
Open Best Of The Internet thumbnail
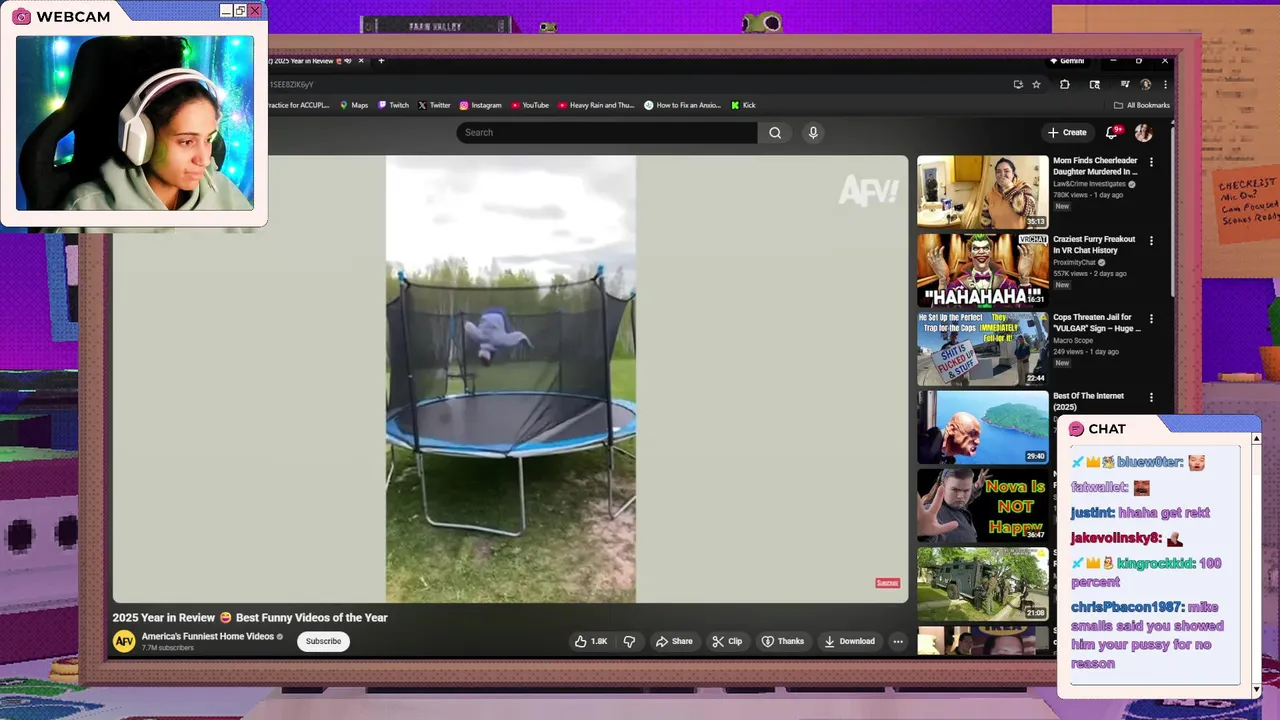(x=983, y=427)
